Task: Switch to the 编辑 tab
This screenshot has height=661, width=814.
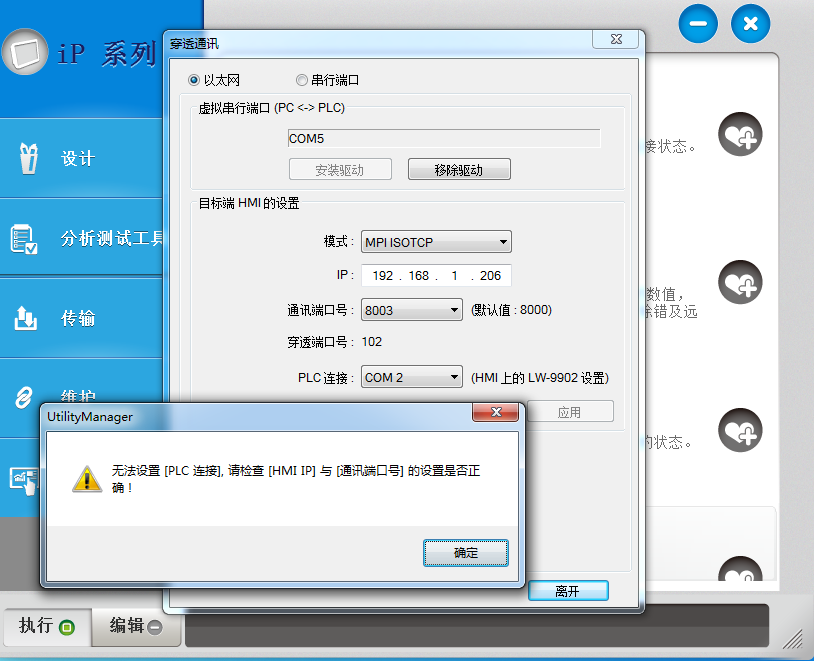Action: click(137, 626)
